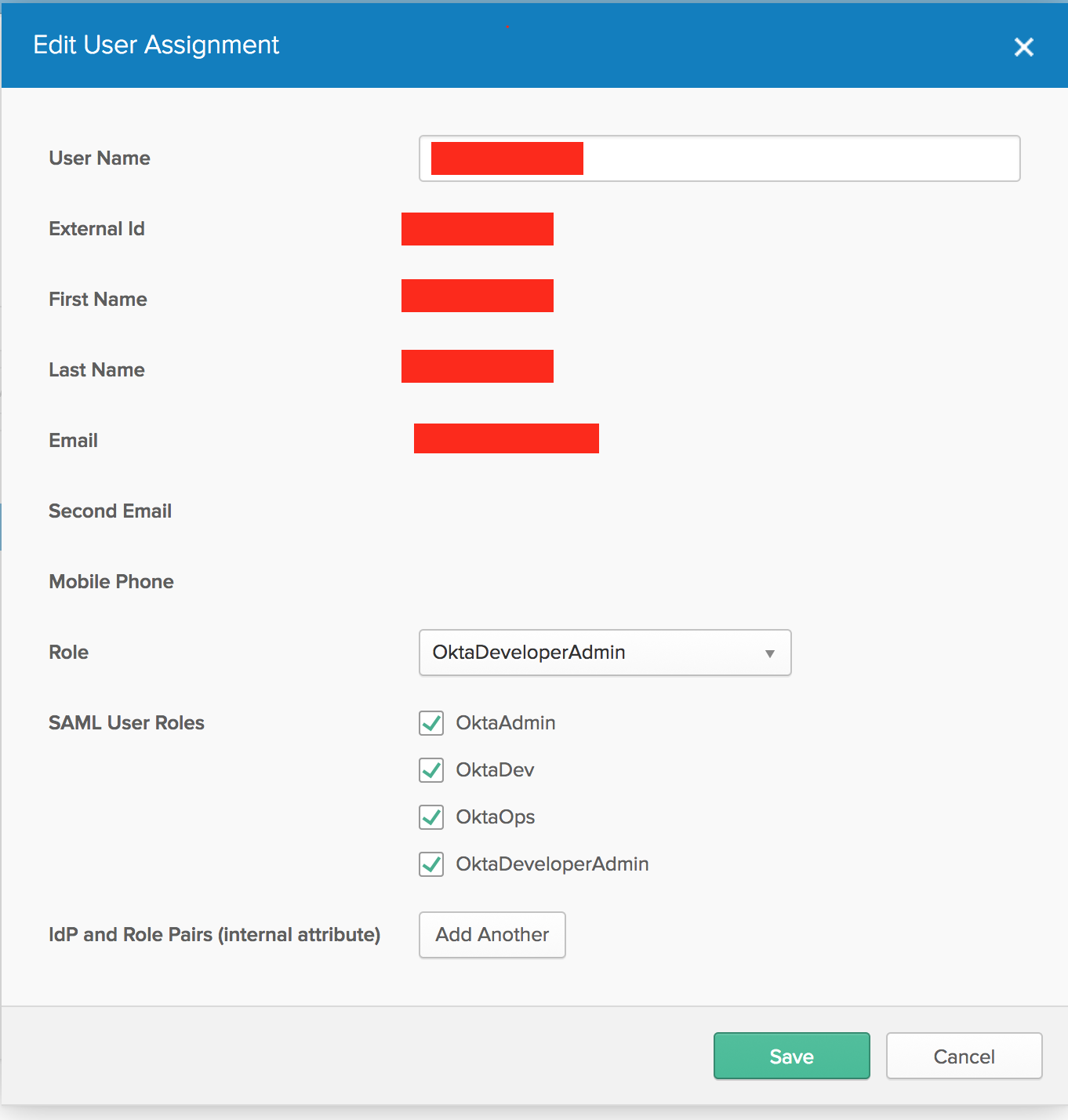Cancel editing the user assignment
The image size is (1068, 1120).
[964, 1056]
